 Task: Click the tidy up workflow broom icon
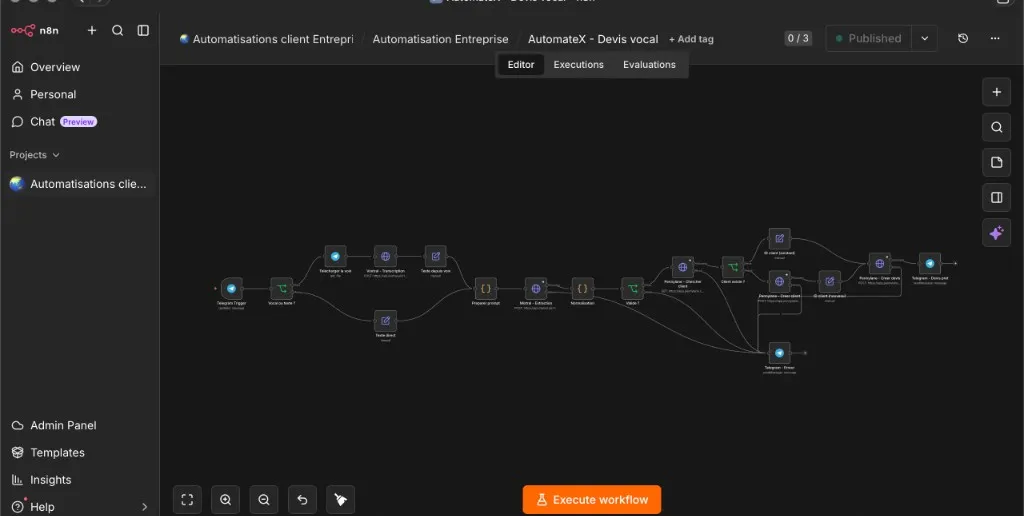click(x=340, y=500)
